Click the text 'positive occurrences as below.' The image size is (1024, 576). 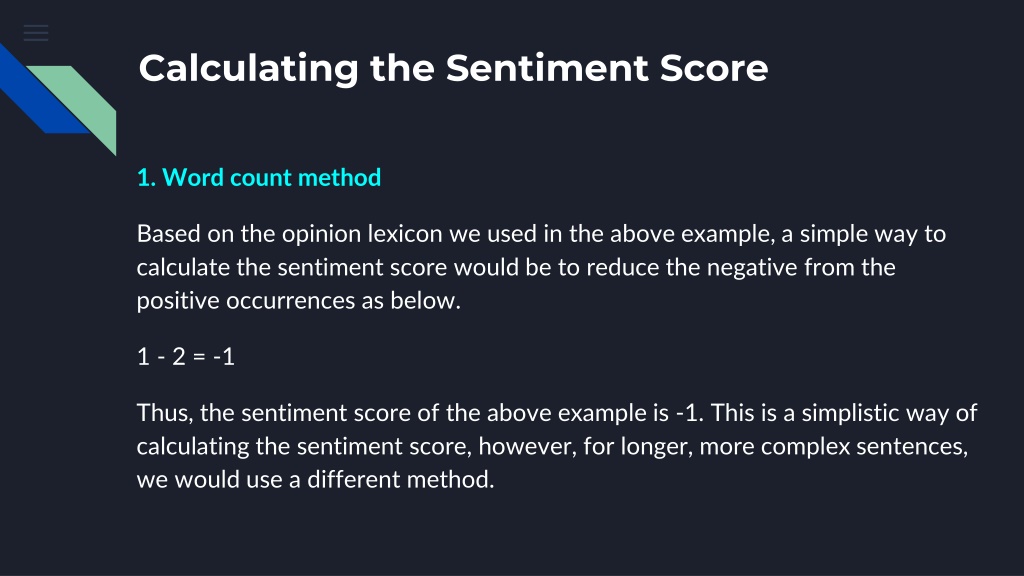(x=298, y=300)
